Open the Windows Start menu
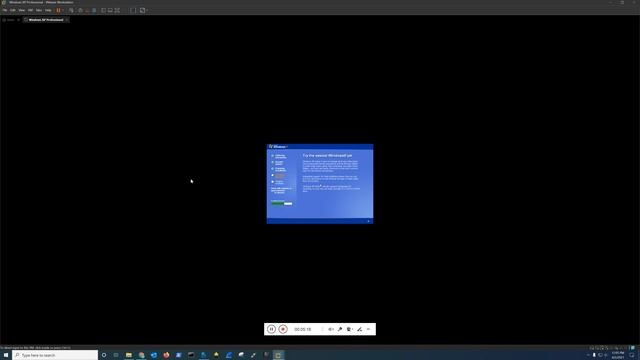 click(x=6, y=355)
